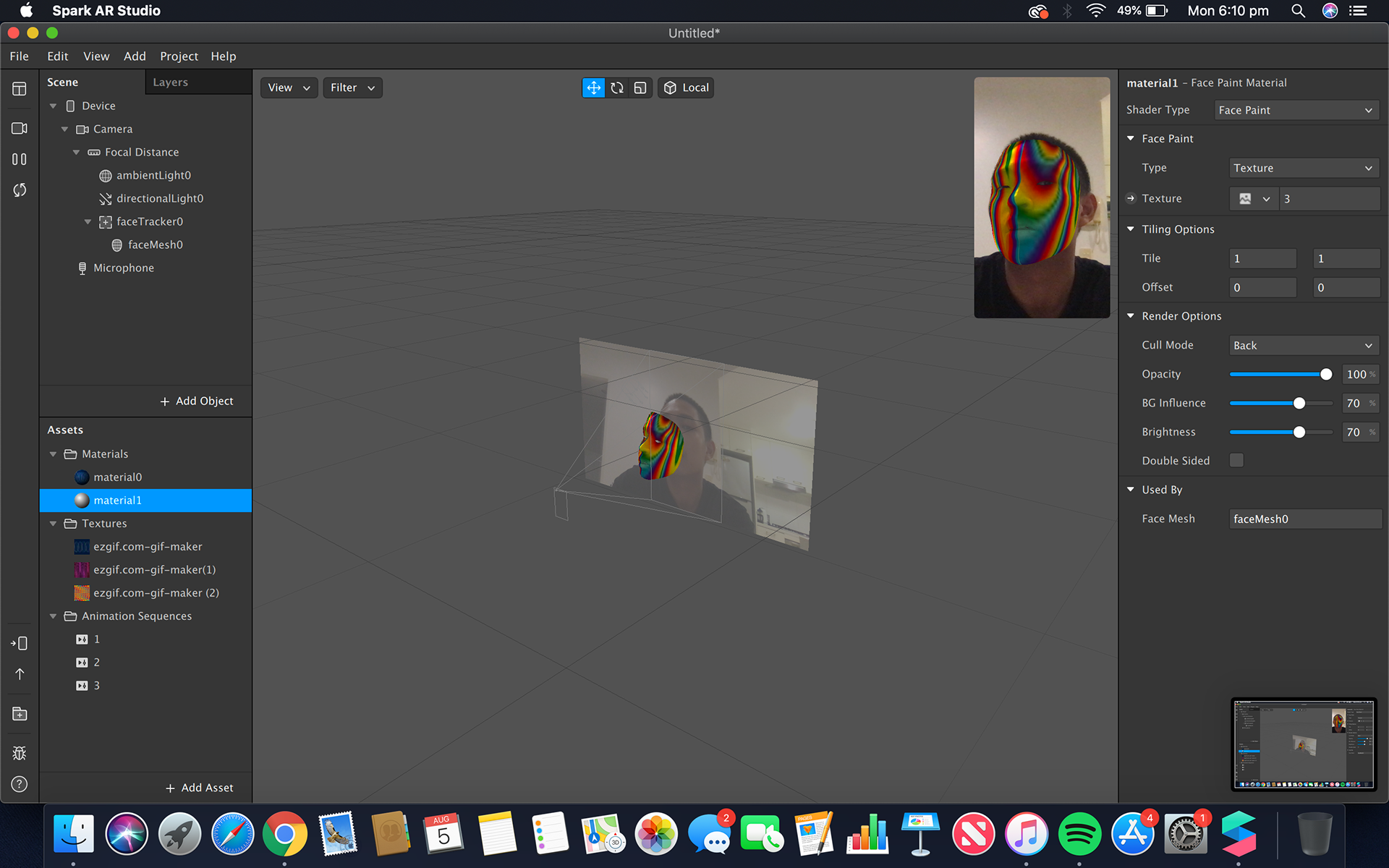Click the faceMesh0 Used By link
Screen dimensions: 1389x868
pos(1305,519)
